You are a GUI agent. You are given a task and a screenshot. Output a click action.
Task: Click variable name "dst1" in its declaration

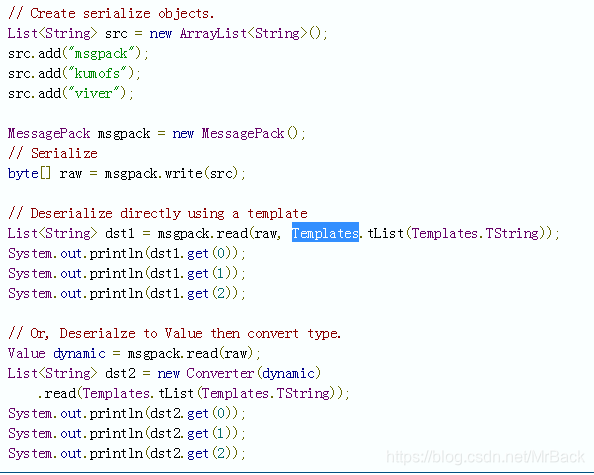pos(120,233)
